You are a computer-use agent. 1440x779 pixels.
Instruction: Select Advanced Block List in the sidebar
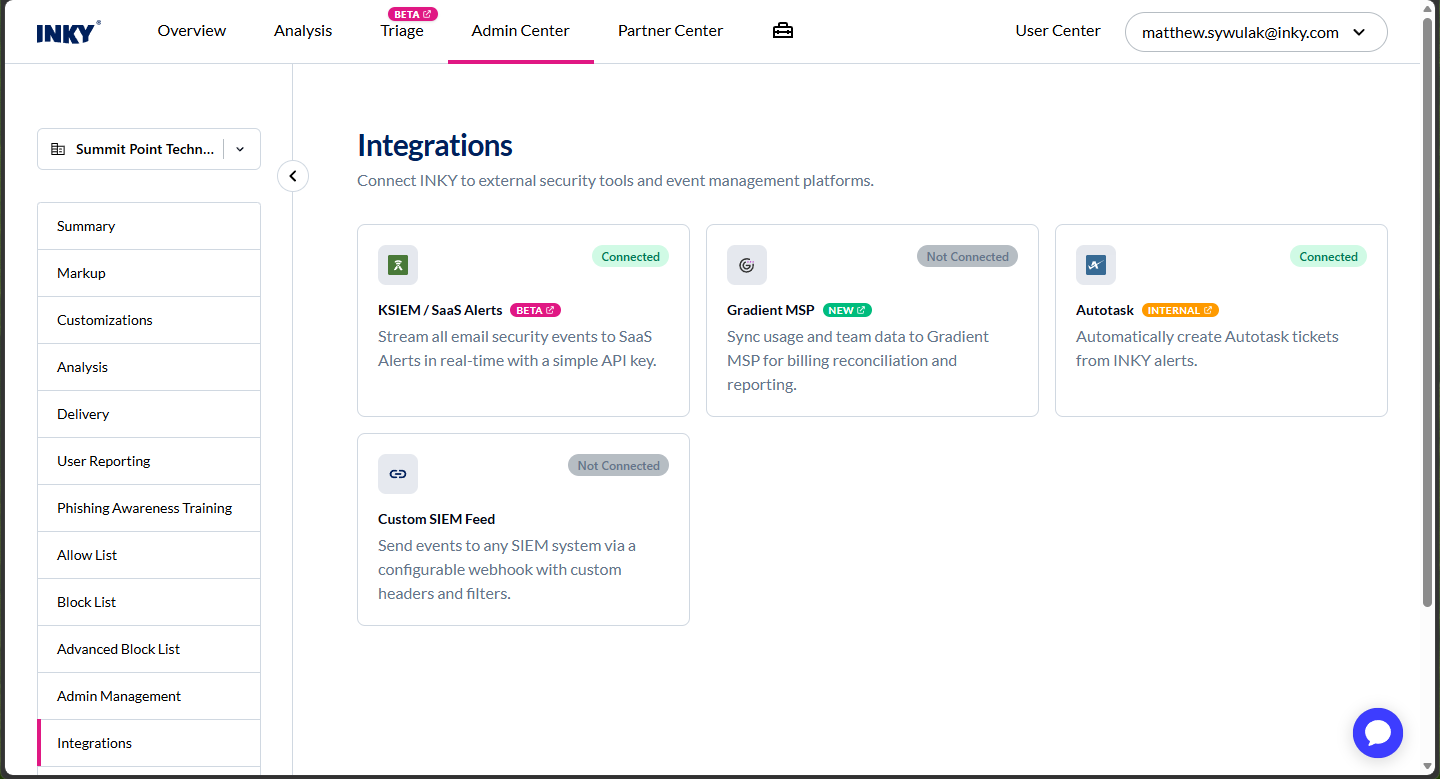[149, 649]
